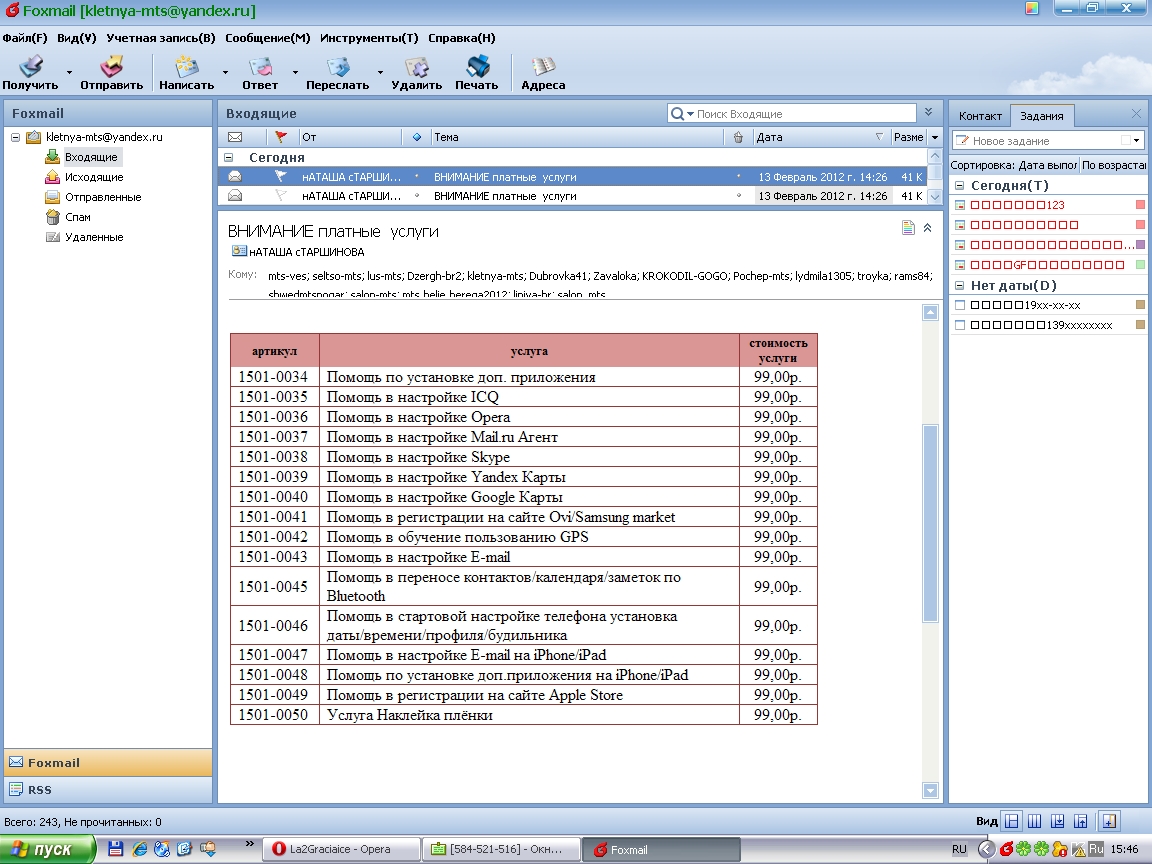Open the column options dropdown after Разме

tap(935, 137)
